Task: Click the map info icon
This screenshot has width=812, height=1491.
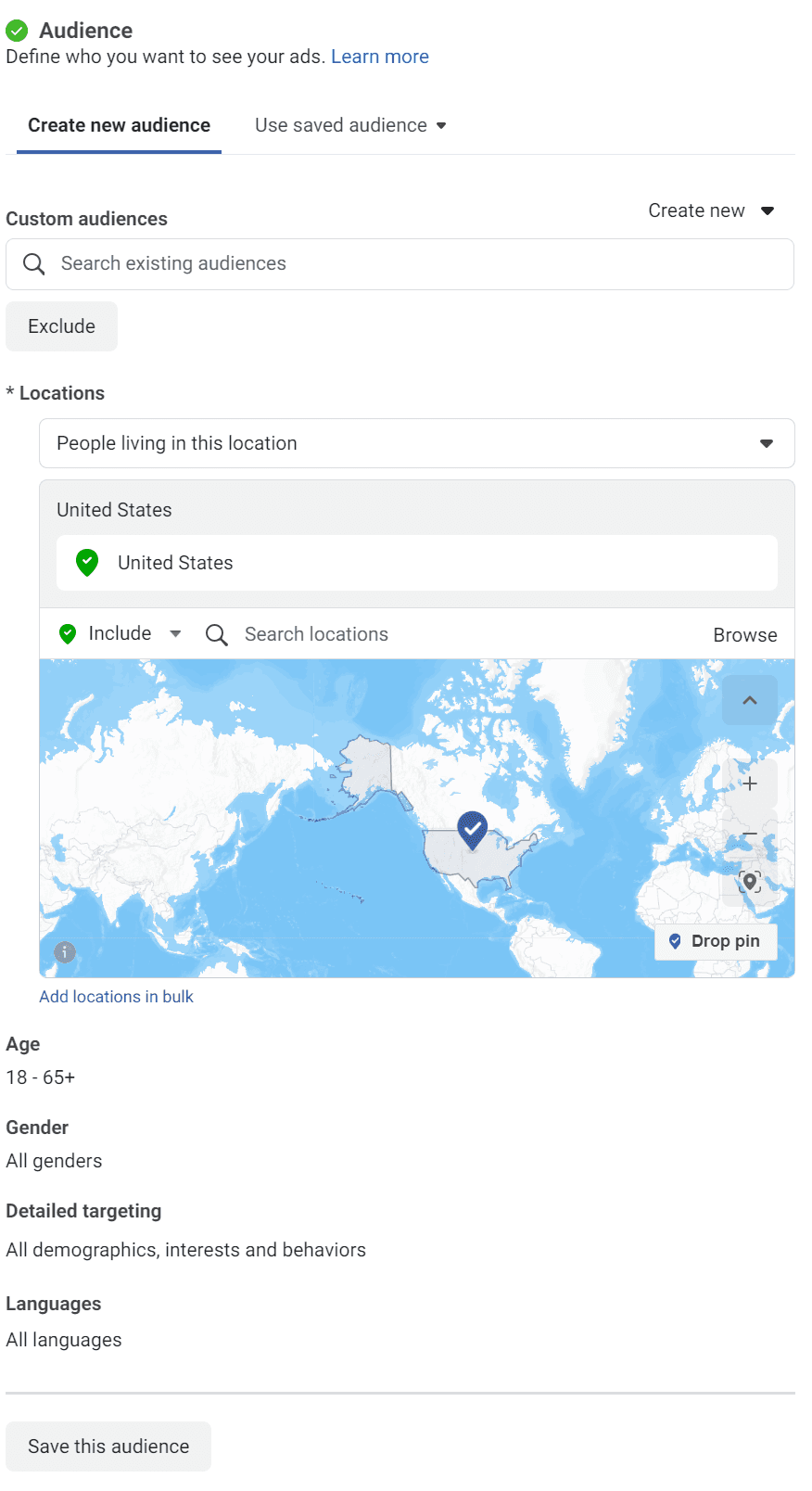Action: click(x=65, y=952)
